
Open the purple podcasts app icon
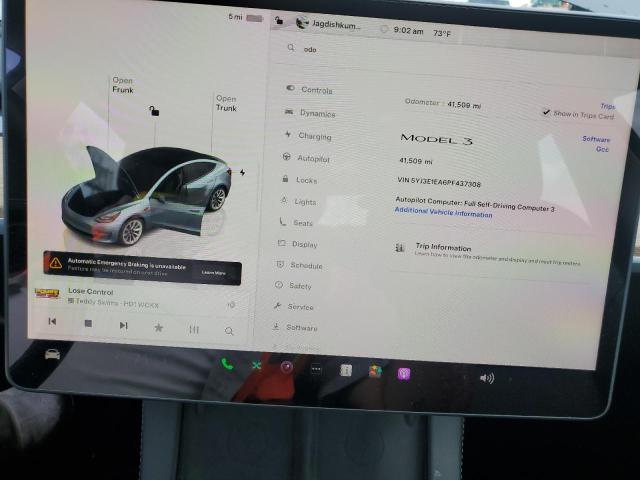pyautogui.click(x=404, y=373)
